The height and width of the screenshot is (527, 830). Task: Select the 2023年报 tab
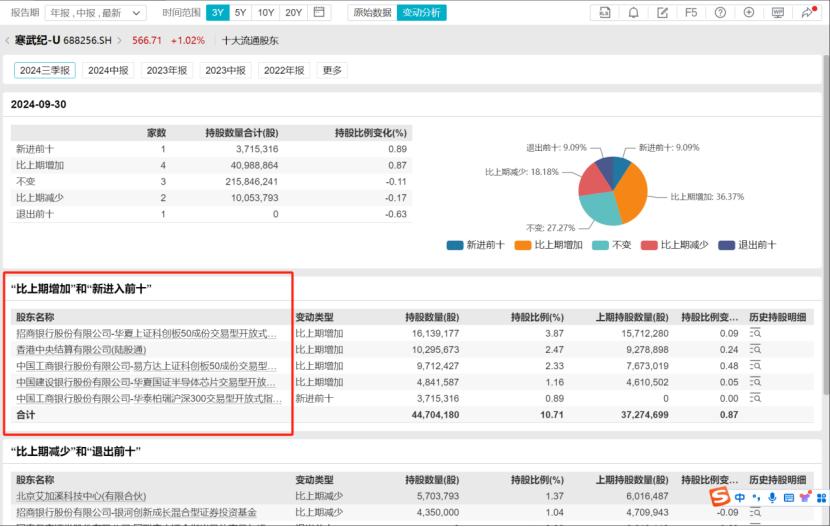pyautogui.click(x=167, y=70)
